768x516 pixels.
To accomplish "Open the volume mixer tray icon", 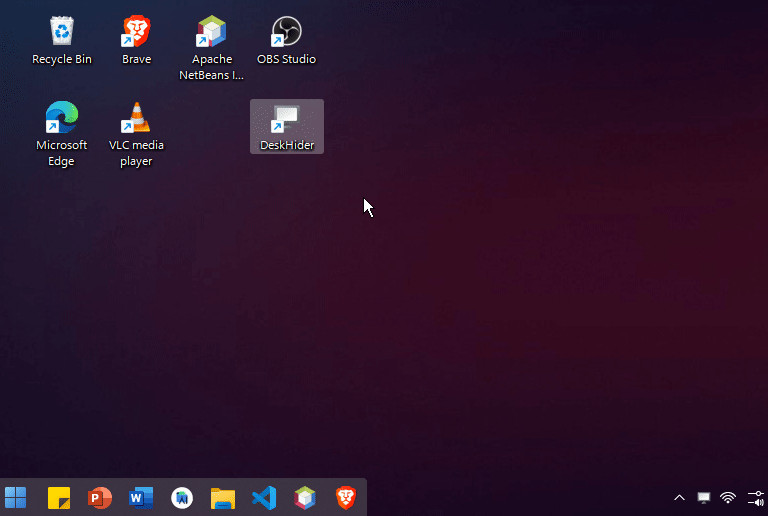I will [x=756, y=498].
